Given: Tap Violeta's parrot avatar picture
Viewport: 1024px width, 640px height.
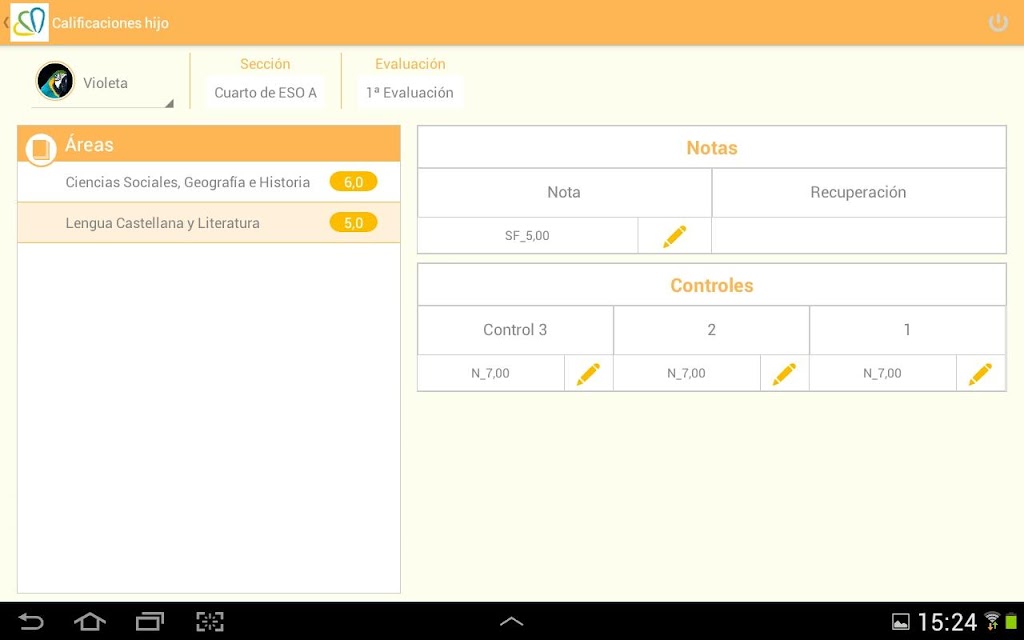Looking at the screenshot, I should (56, 81).
